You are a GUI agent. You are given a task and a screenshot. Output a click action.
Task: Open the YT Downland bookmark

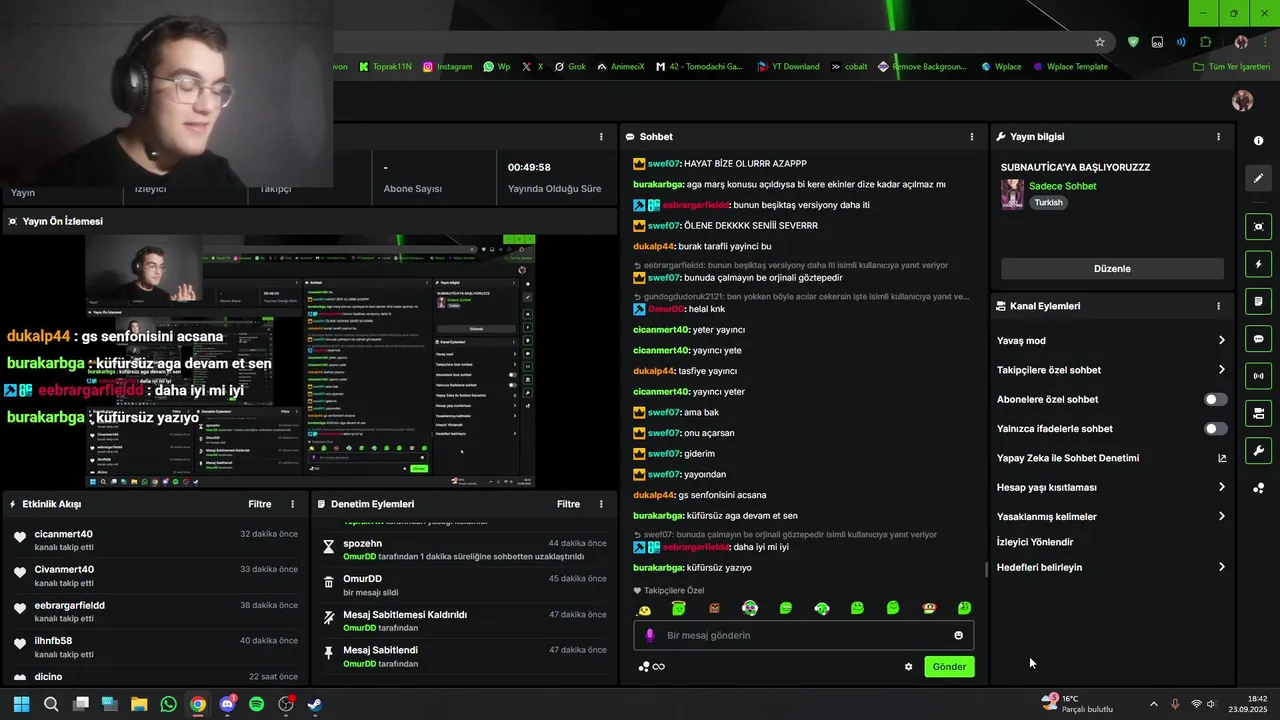pos(788,67)
